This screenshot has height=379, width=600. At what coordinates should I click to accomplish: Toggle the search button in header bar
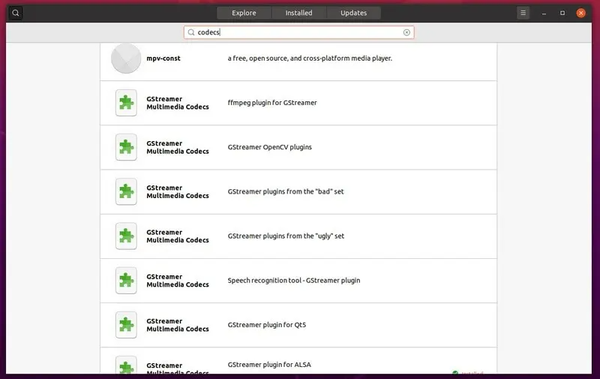click(15, 13)
